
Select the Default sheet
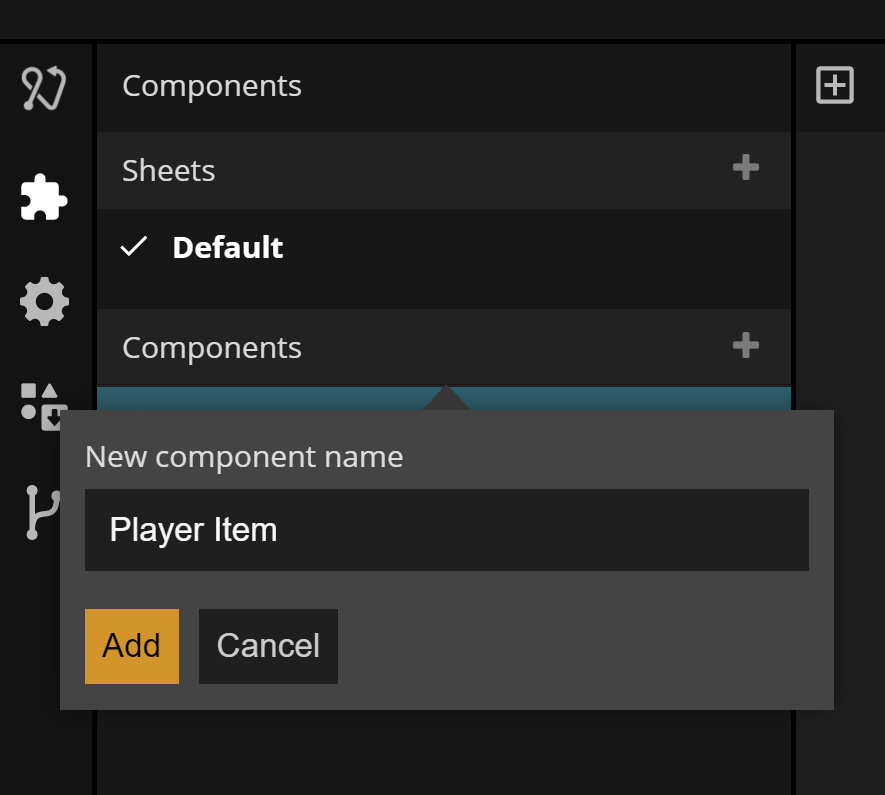[x=227, y=248]
